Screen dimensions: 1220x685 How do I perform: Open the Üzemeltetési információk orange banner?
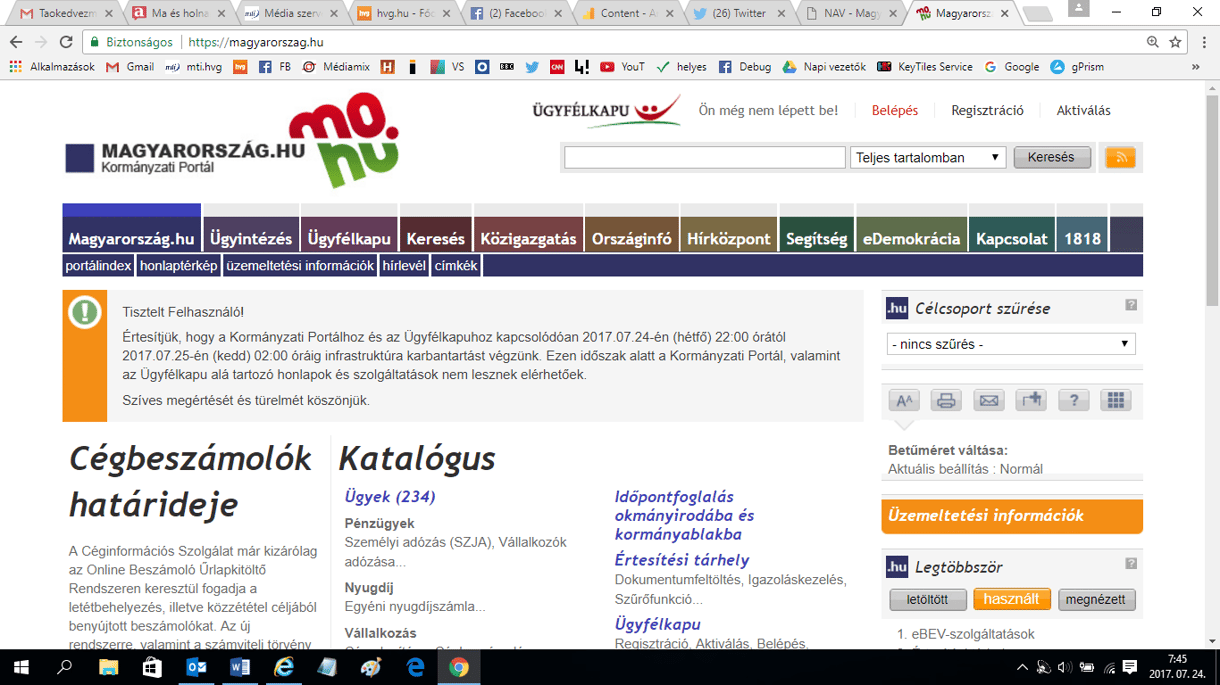[x=1011, y=516]
